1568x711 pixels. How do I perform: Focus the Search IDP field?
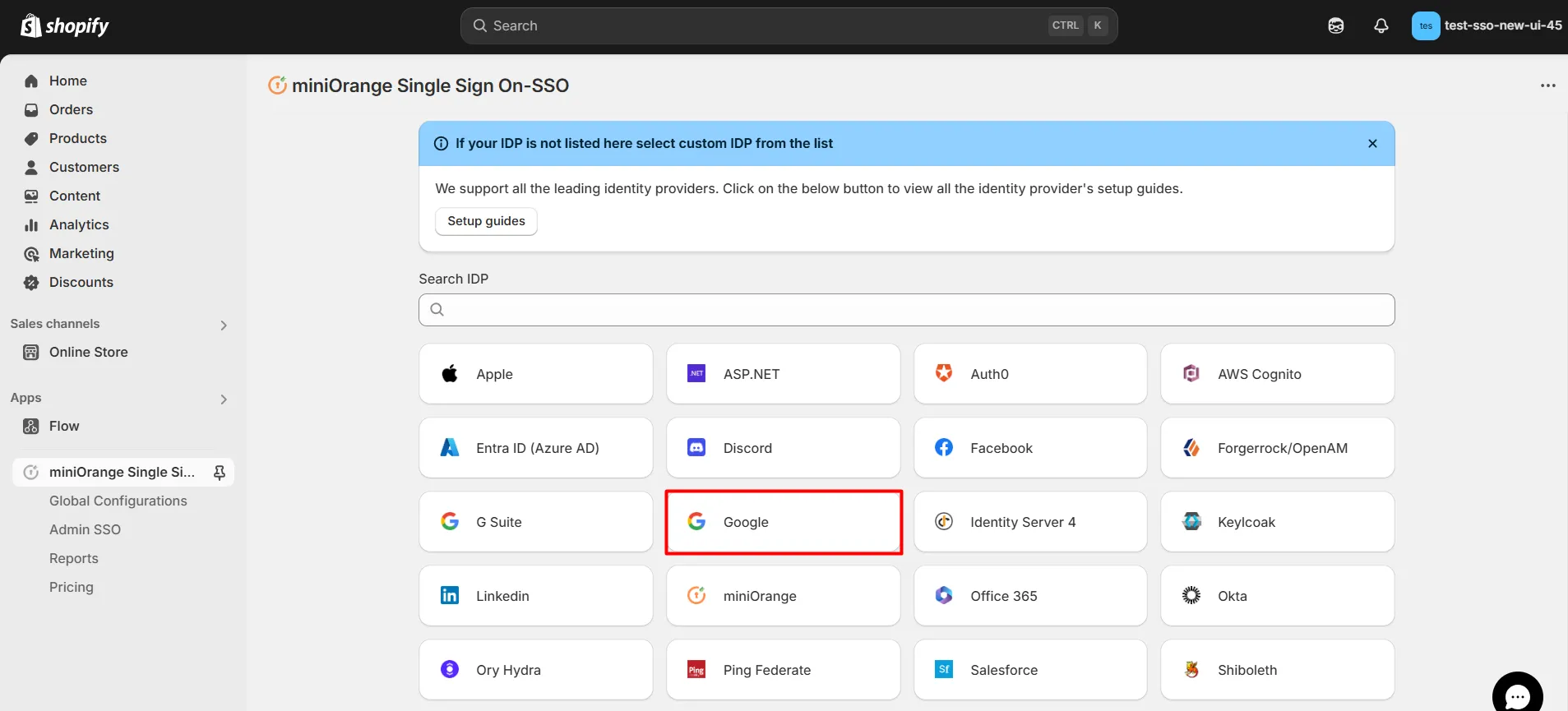[x=906, y=310]
